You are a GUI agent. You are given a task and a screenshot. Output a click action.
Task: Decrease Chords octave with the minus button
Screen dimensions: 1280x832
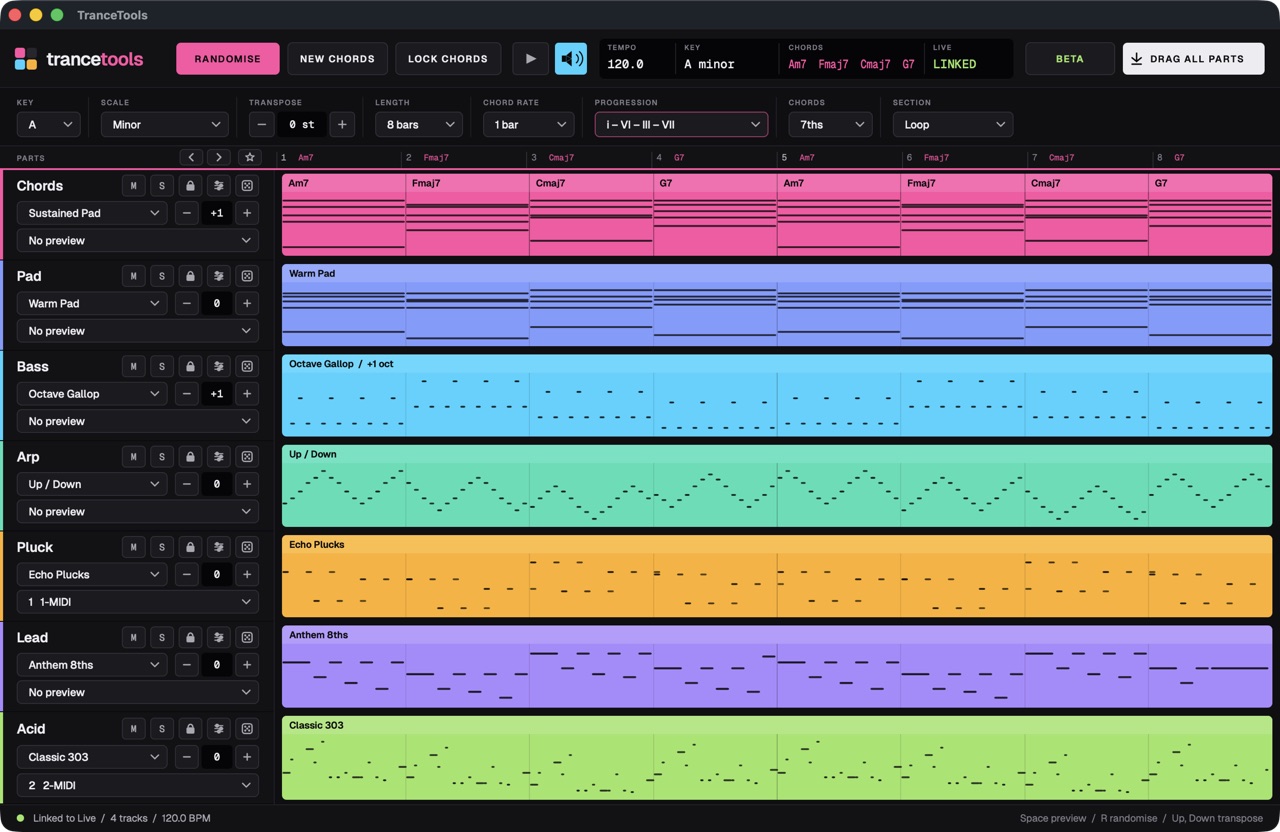186,213
